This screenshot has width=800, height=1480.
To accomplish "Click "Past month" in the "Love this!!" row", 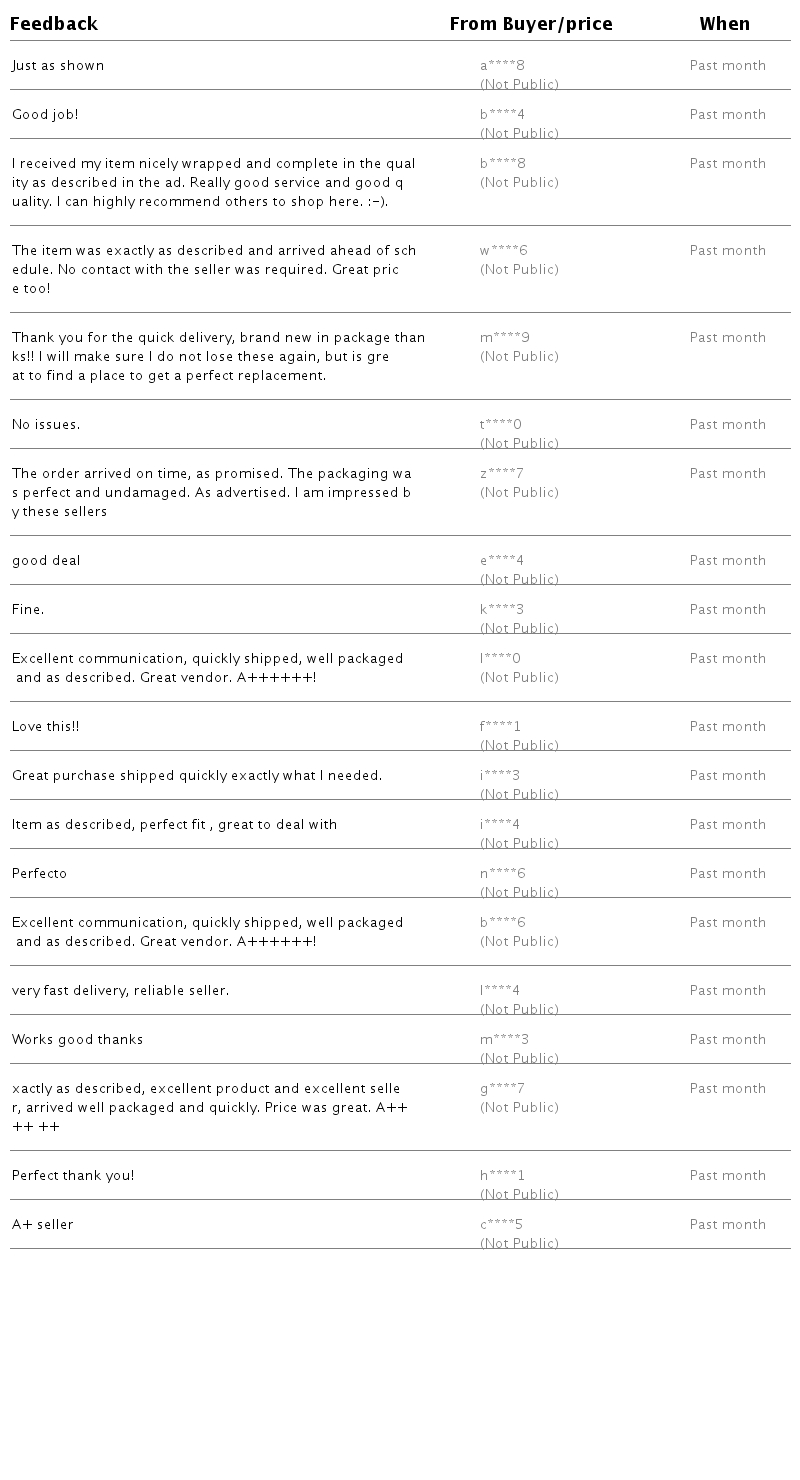I will 727,727.
